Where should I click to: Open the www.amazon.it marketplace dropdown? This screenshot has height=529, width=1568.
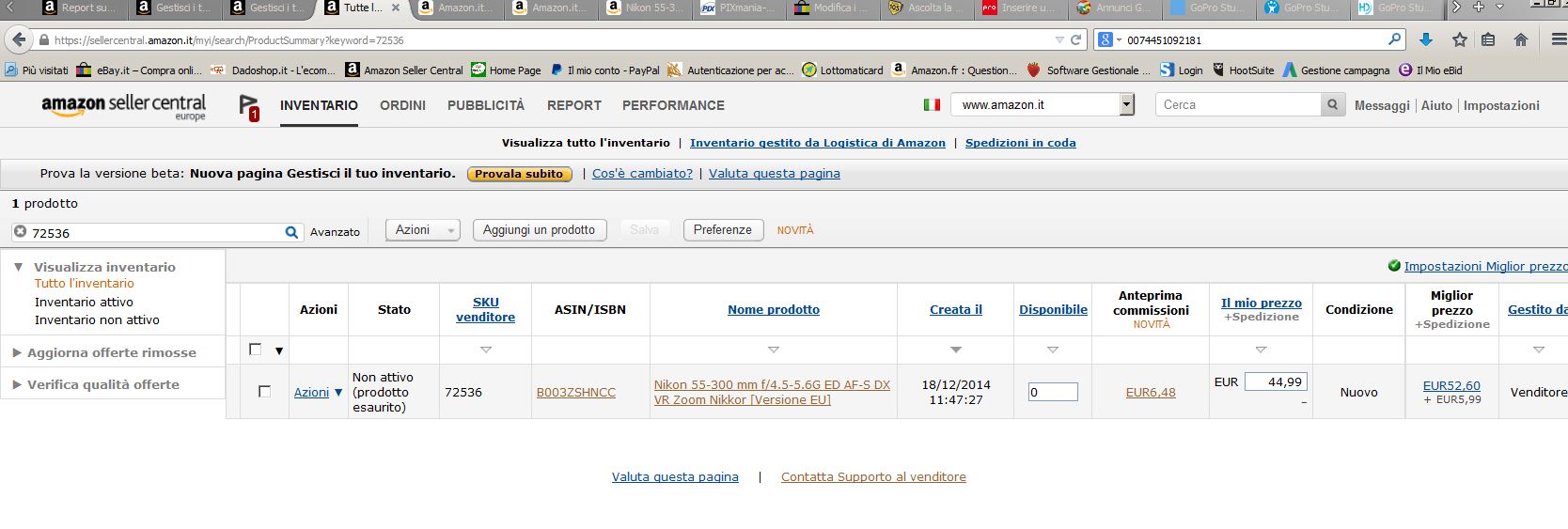(1043, 104)
